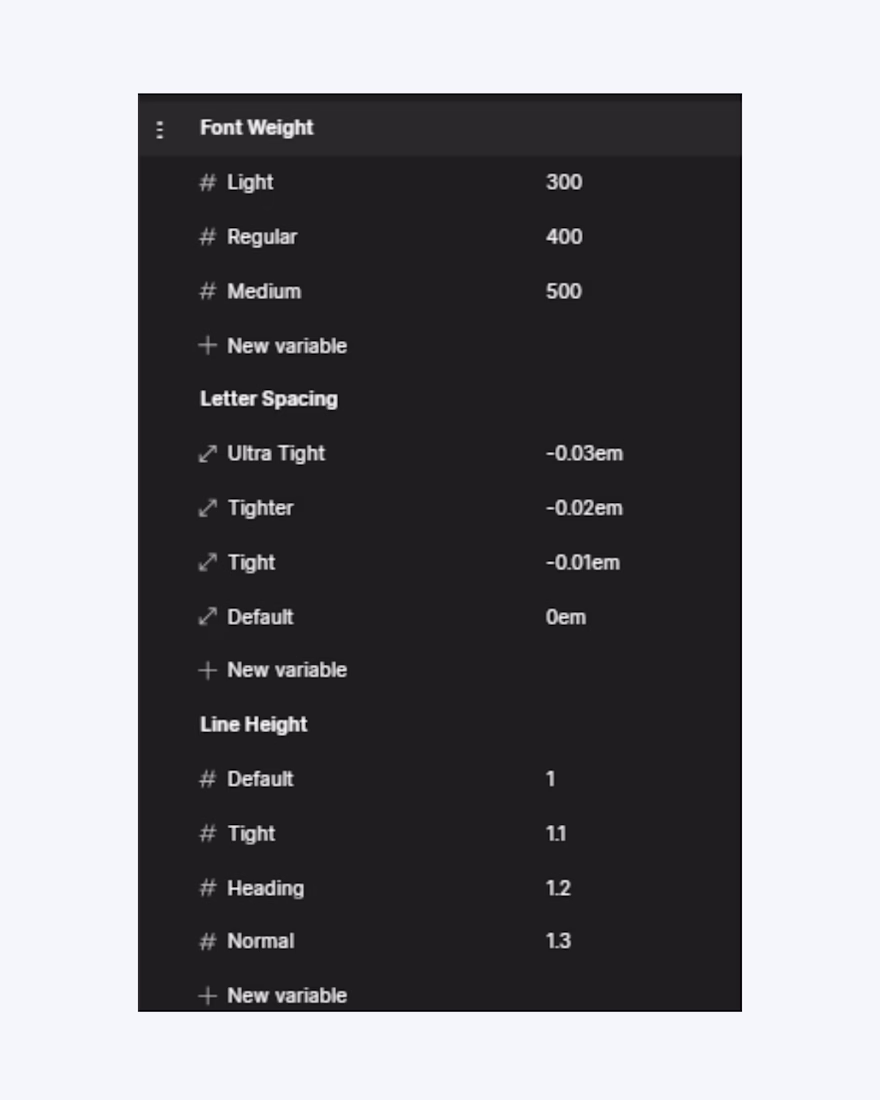
Task: Click the number icon next to Medium
Action: click(x=208, y=291)
